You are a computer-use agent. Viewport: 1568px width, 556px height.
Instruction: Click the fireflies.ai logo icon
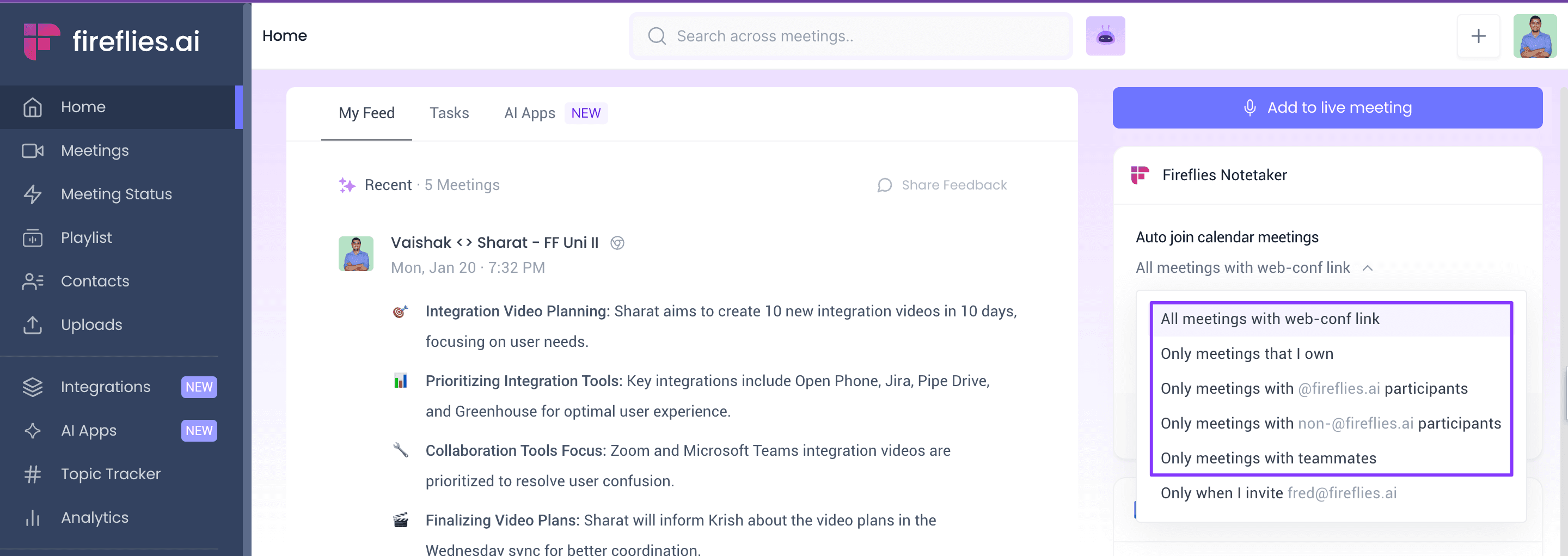coord(41,41)
